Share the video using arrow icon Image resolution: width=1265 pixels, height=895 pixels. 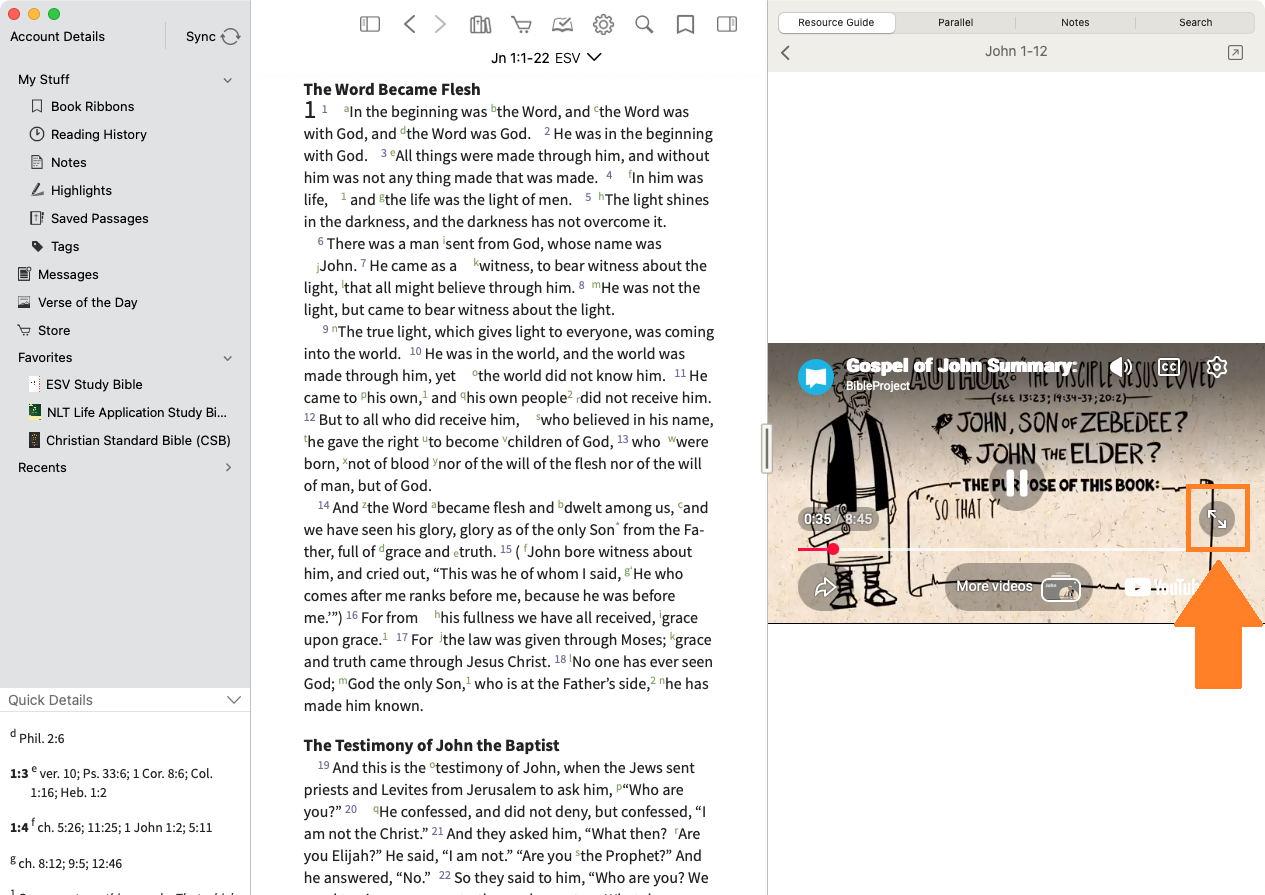point(825,587)
